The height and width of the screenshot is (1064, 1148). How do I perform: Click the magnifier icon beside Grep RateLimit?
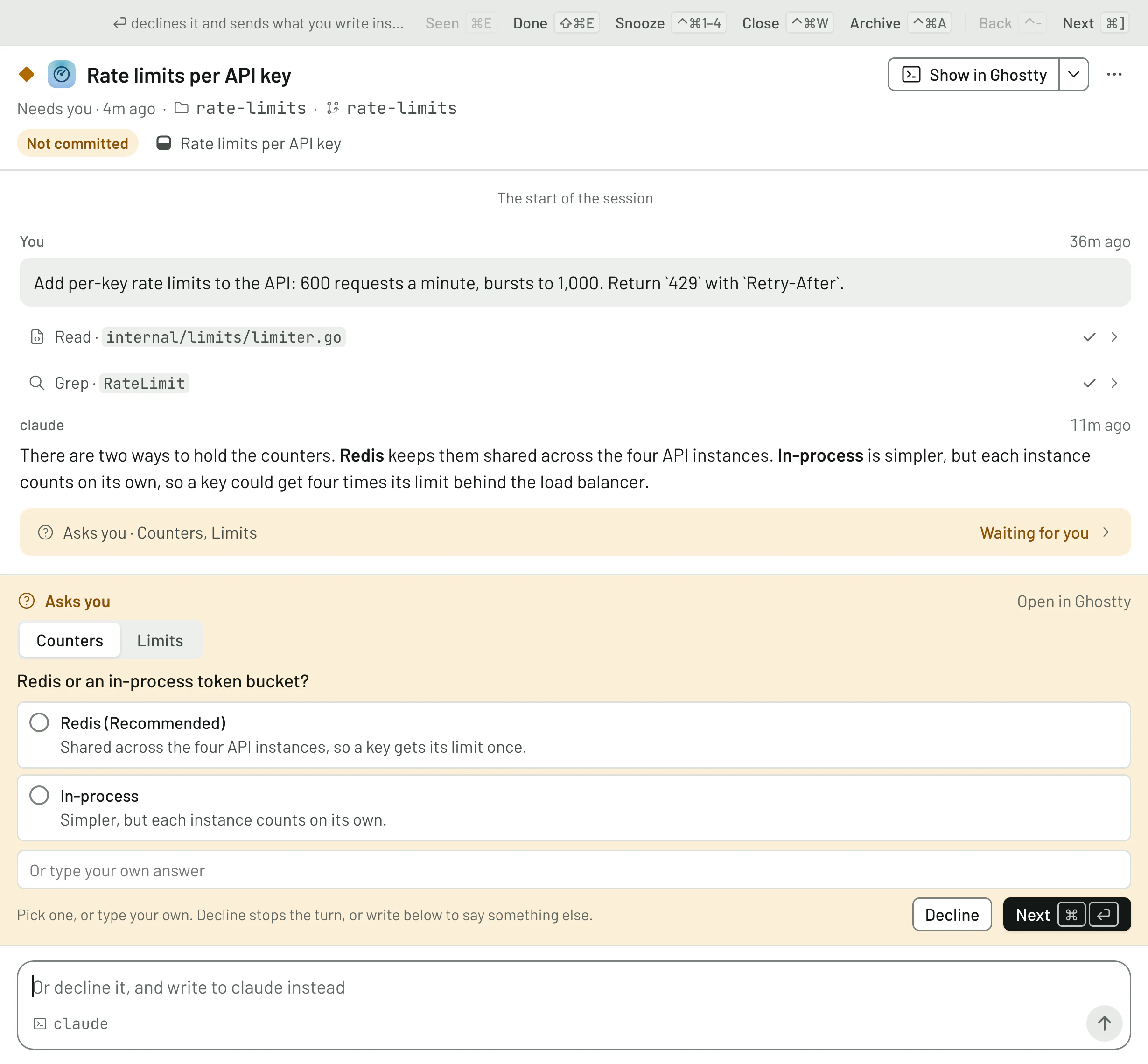coord(37,383)
